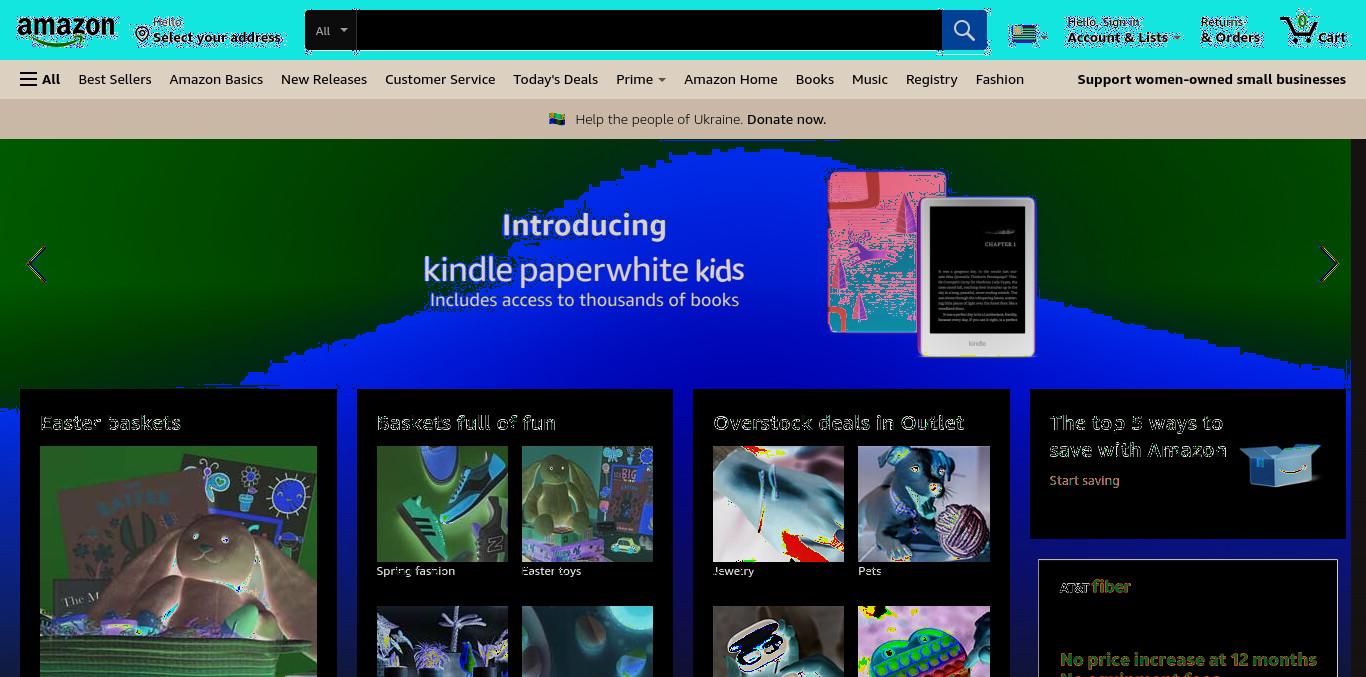Viewport: 1366px width, 677px height.
Task: Open New Releases
Action: 324,79
